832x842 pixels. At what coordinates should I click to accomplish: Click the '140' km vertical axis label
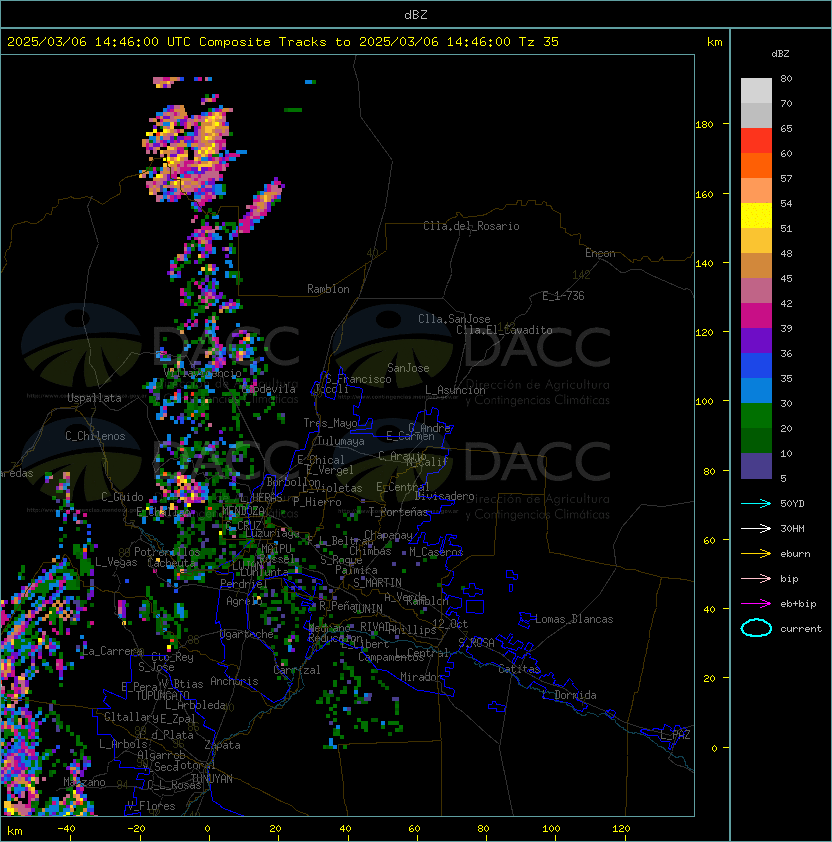coord(704,263)
